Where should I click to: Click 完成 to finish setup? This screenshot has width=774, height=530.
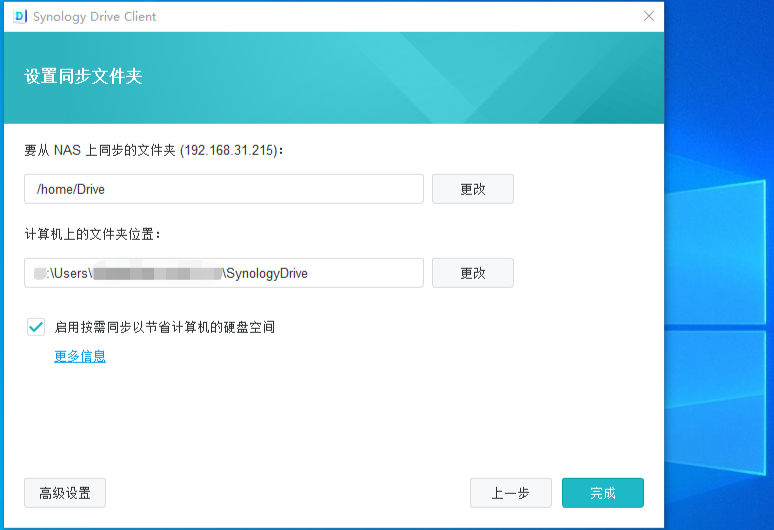[x=602, y=493]
